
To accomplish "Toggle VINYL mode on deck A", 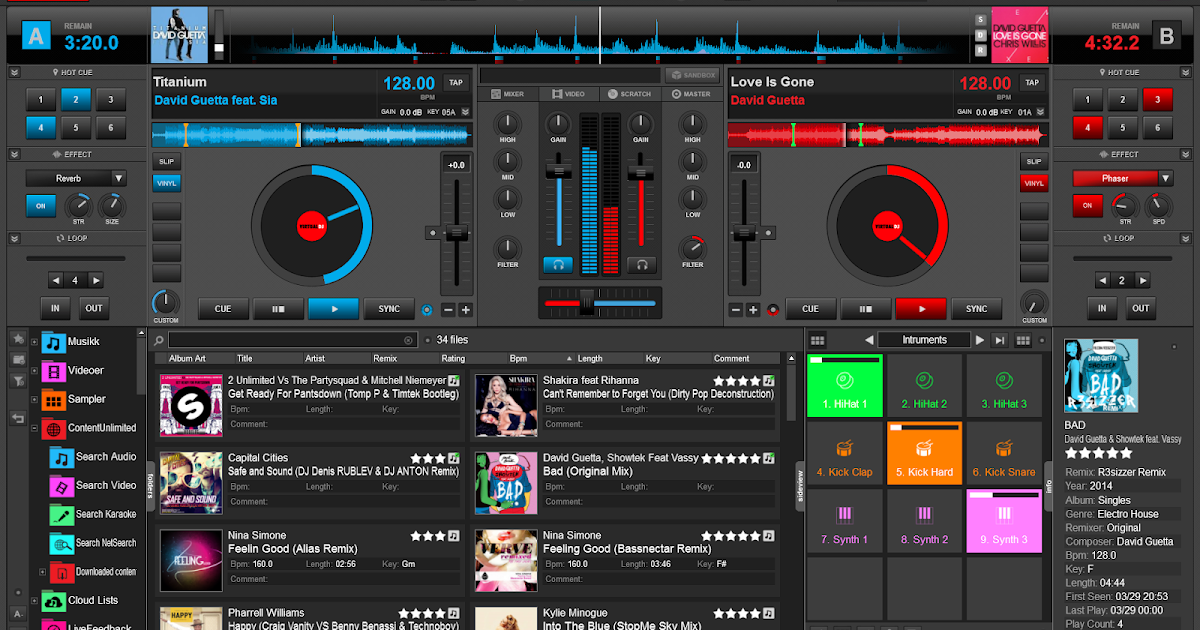I will coord(166,183).
